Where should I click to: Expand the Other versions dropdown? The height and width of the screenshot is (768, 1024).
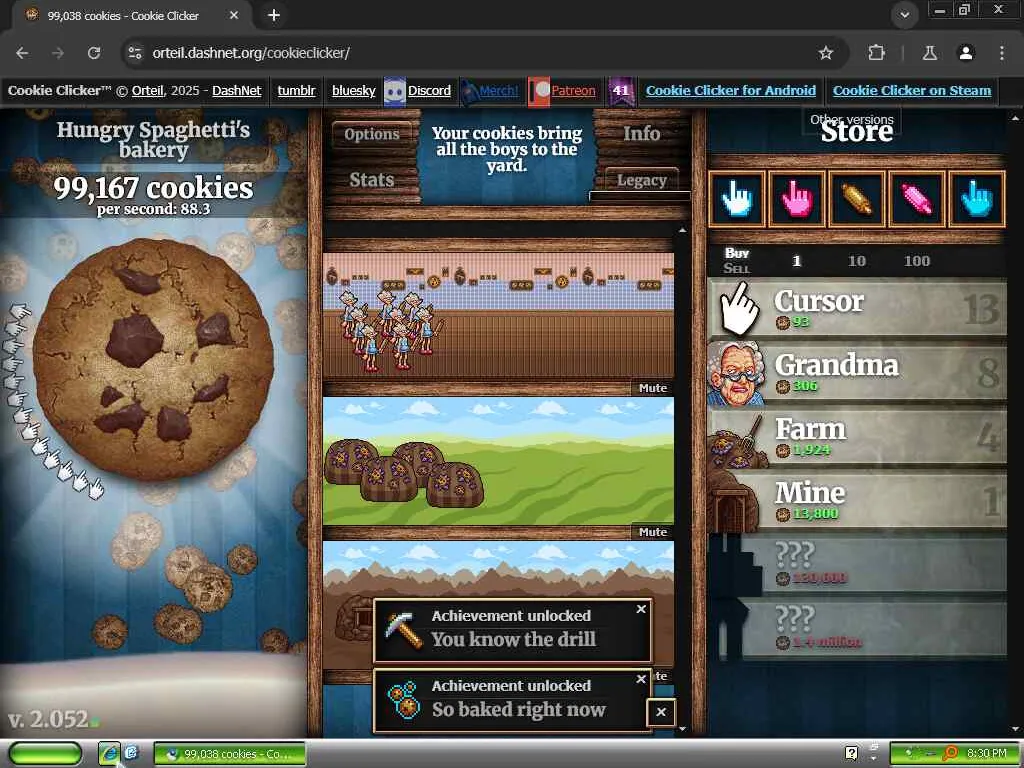[852, 120]
